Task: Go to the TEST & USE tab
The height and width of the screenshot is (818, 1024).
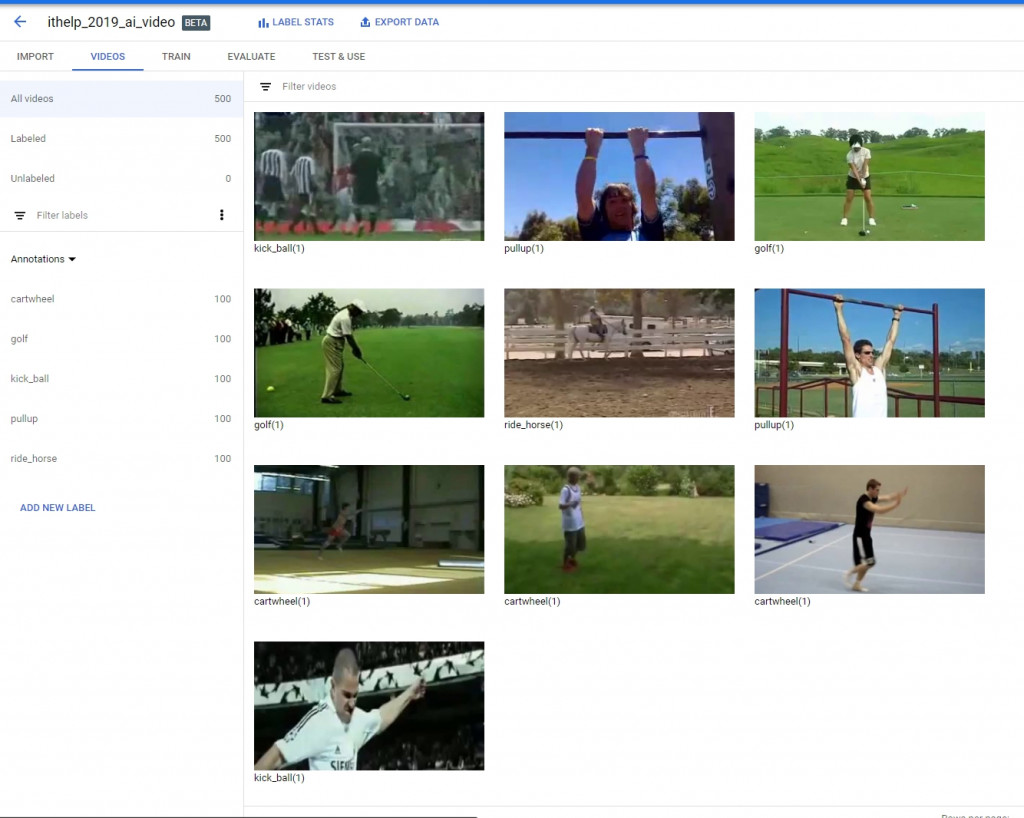Action: [338, 57]
